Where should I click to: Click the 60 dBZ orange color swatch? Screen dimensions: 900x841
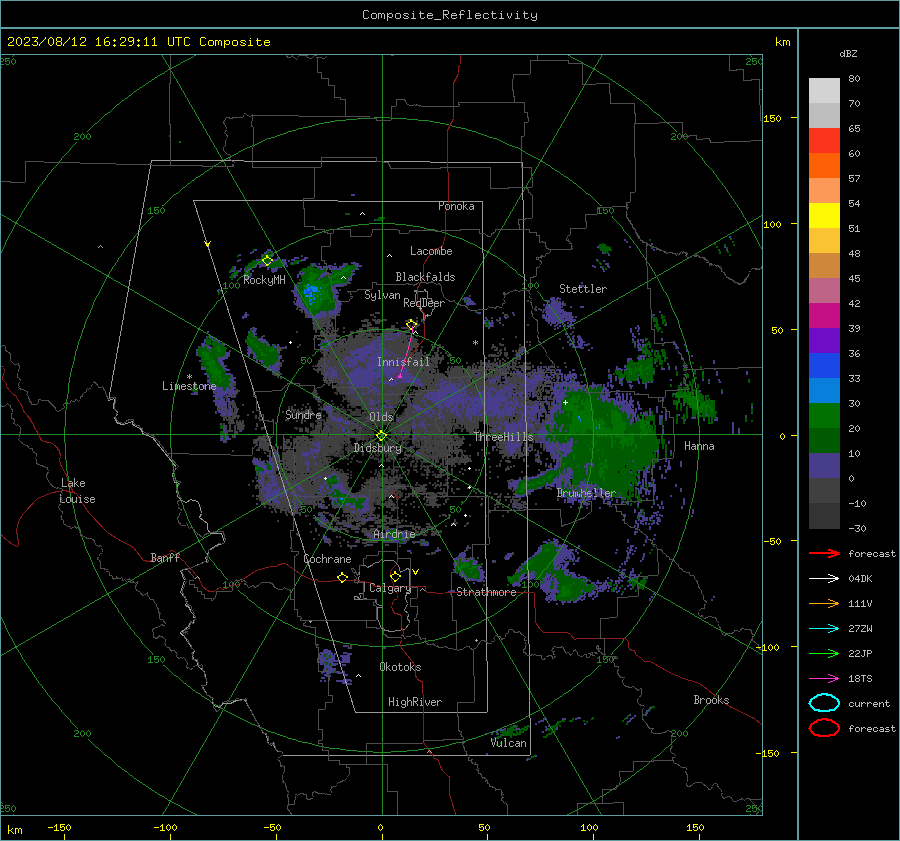(x=824, y=165)
